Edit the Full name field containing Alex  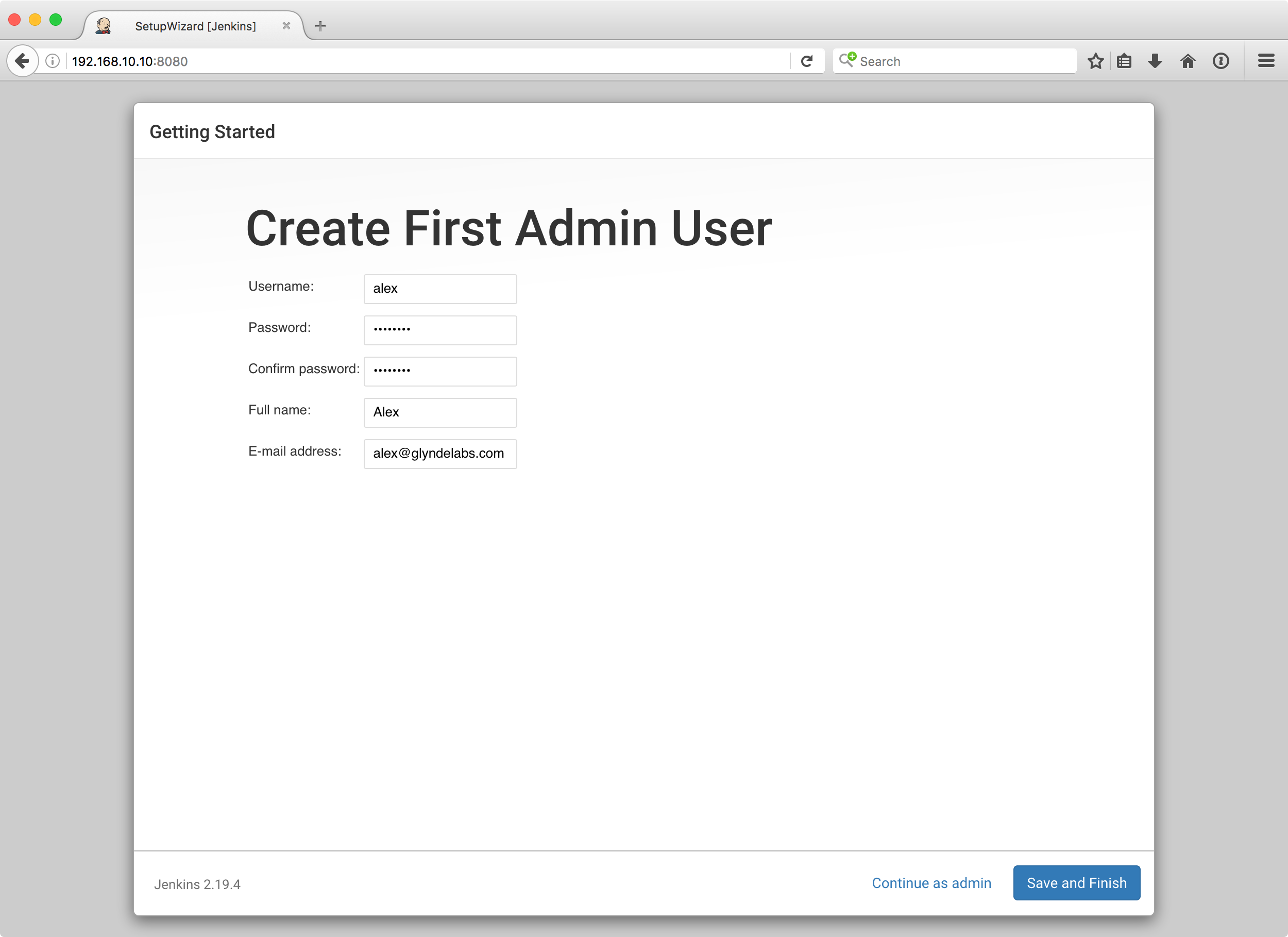tap(440, 412)
